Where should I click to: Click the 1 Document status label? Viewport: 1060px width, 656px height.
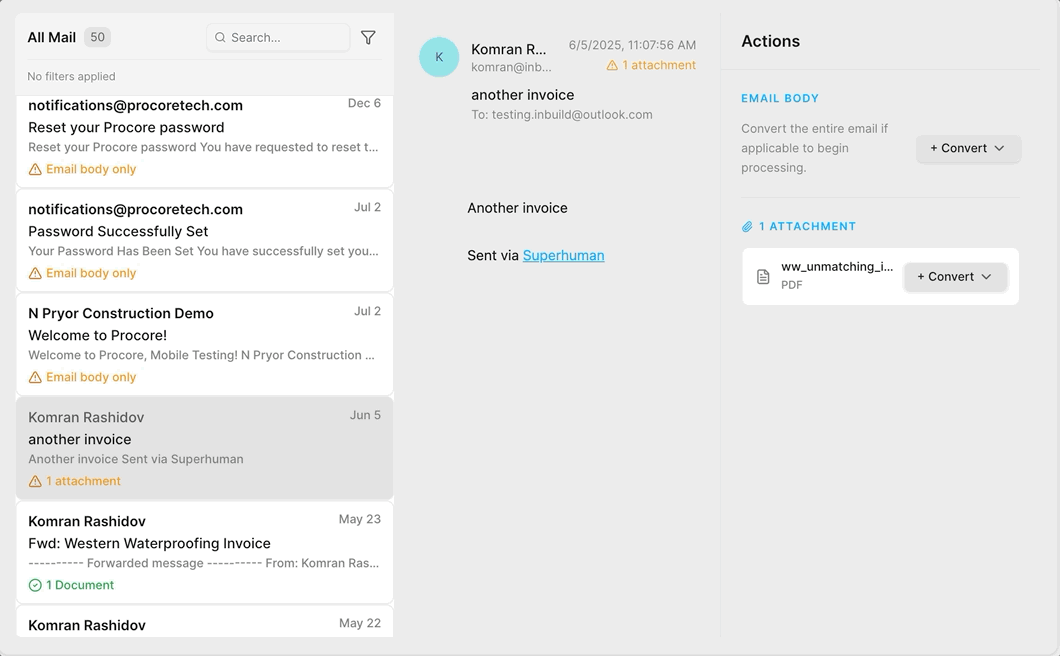(x=80, y=585)
